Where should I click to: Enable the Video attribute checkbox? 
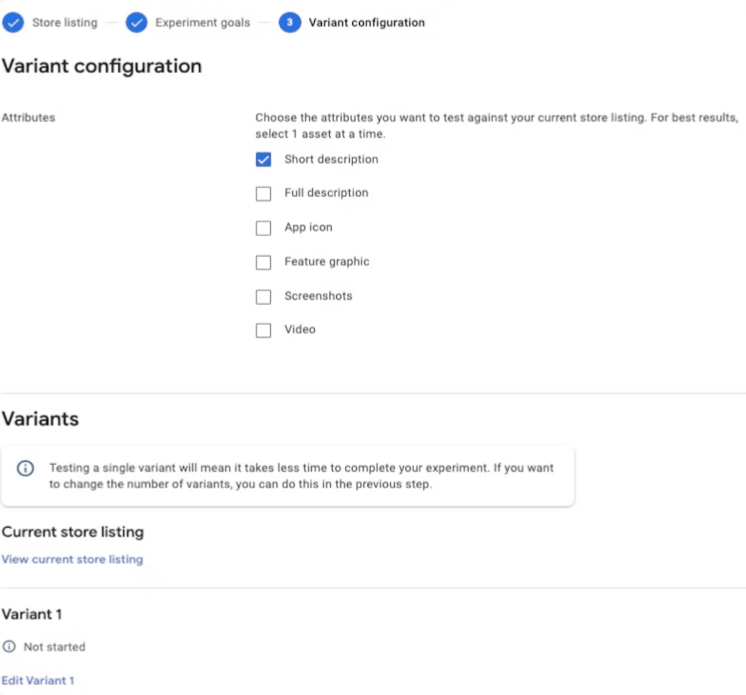pyautogui.click(x=264, y=330)
